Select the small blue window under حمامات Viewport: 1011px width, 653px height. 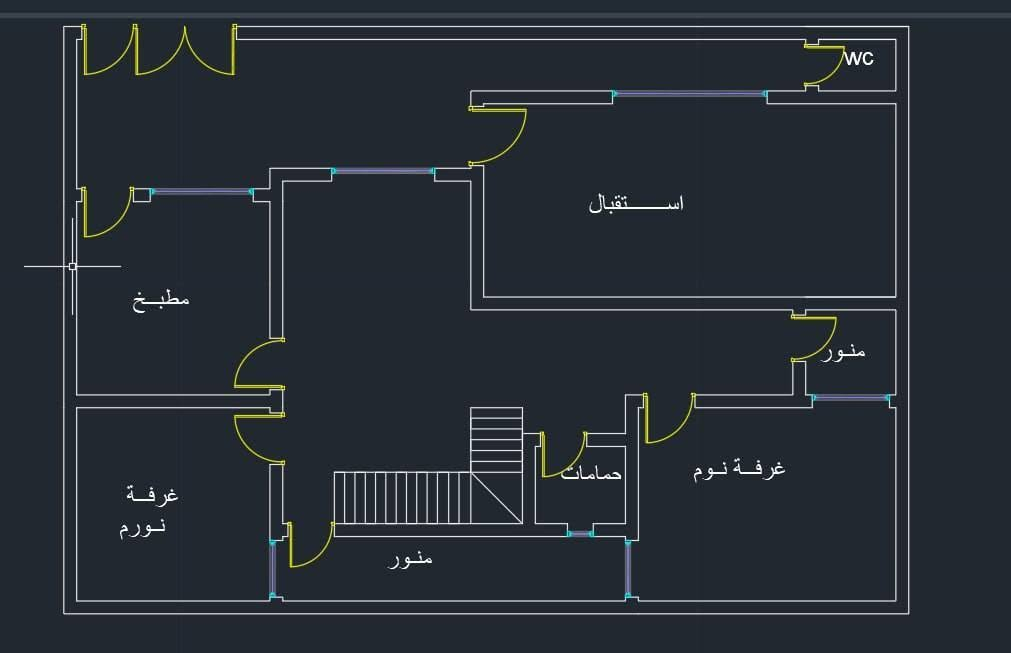[580, 534]
